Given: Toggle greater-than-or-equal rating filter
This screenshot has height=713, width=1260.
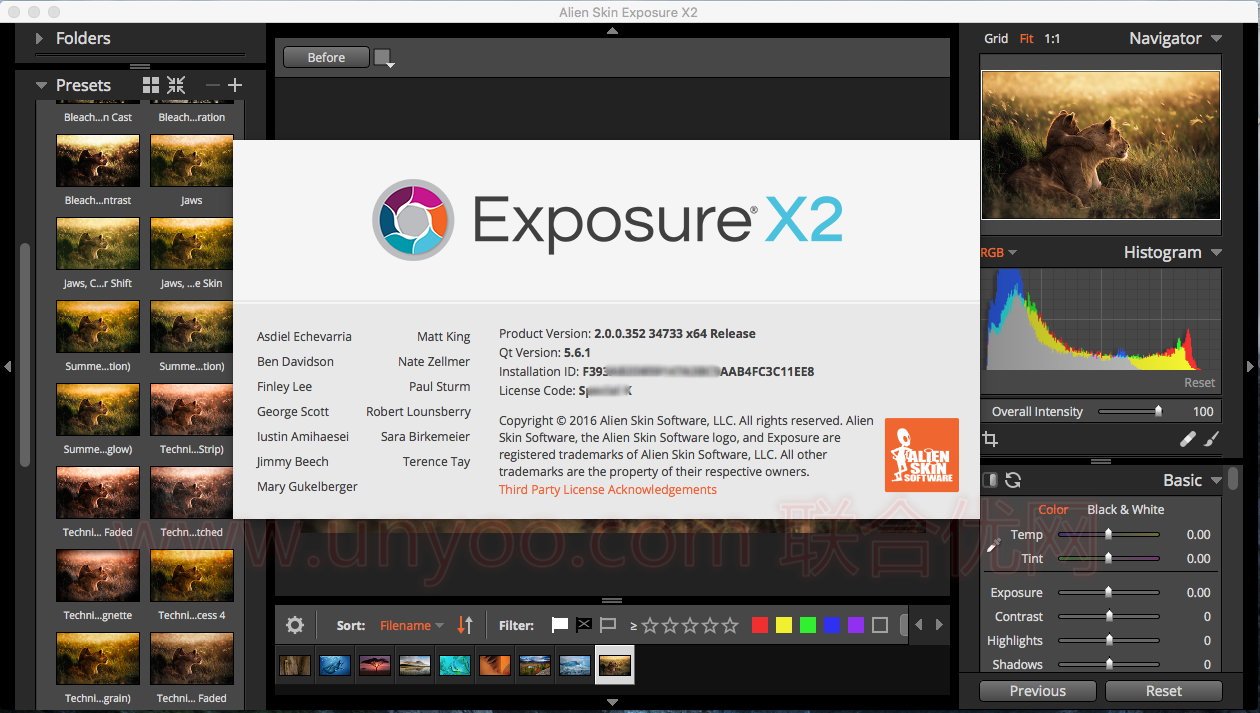Looking at the screenshot, I should pos(634,626).
